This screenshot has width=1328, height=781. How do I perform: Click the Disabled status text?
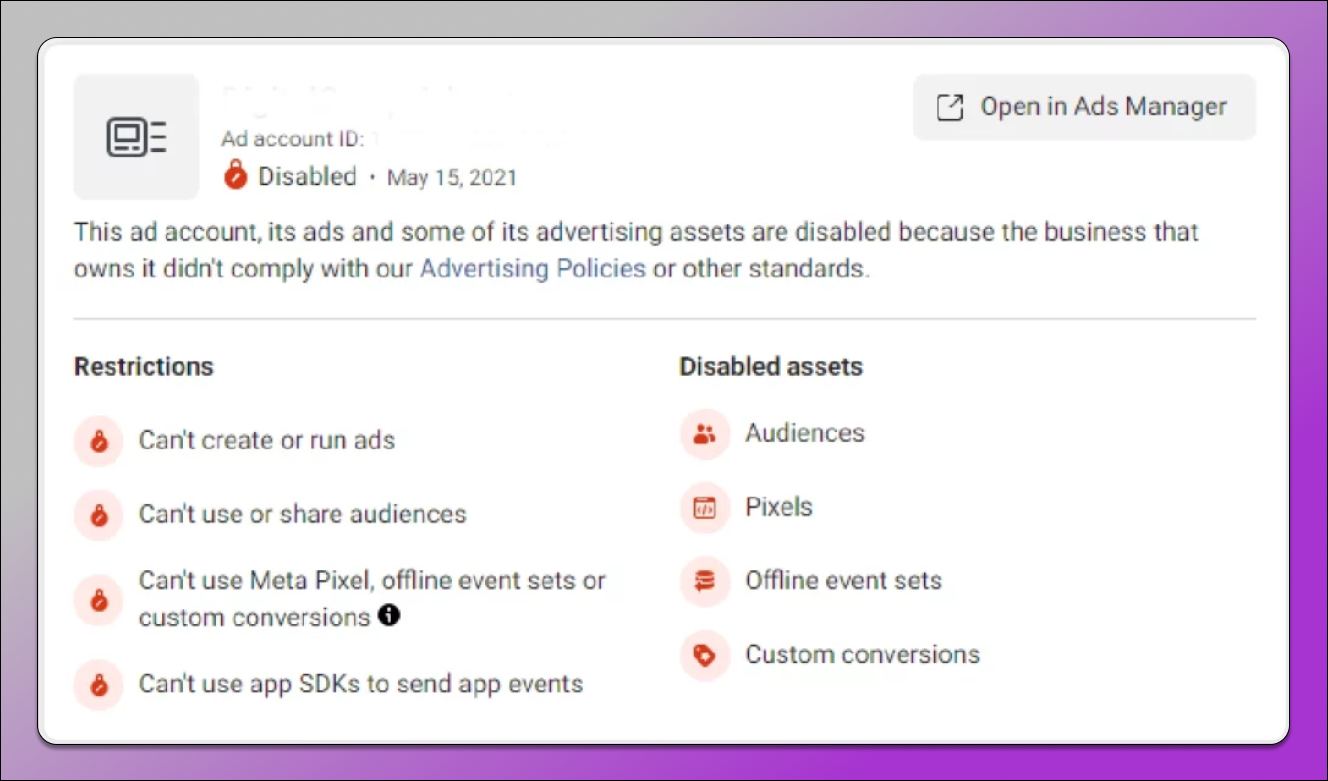(x=308, y=177)
